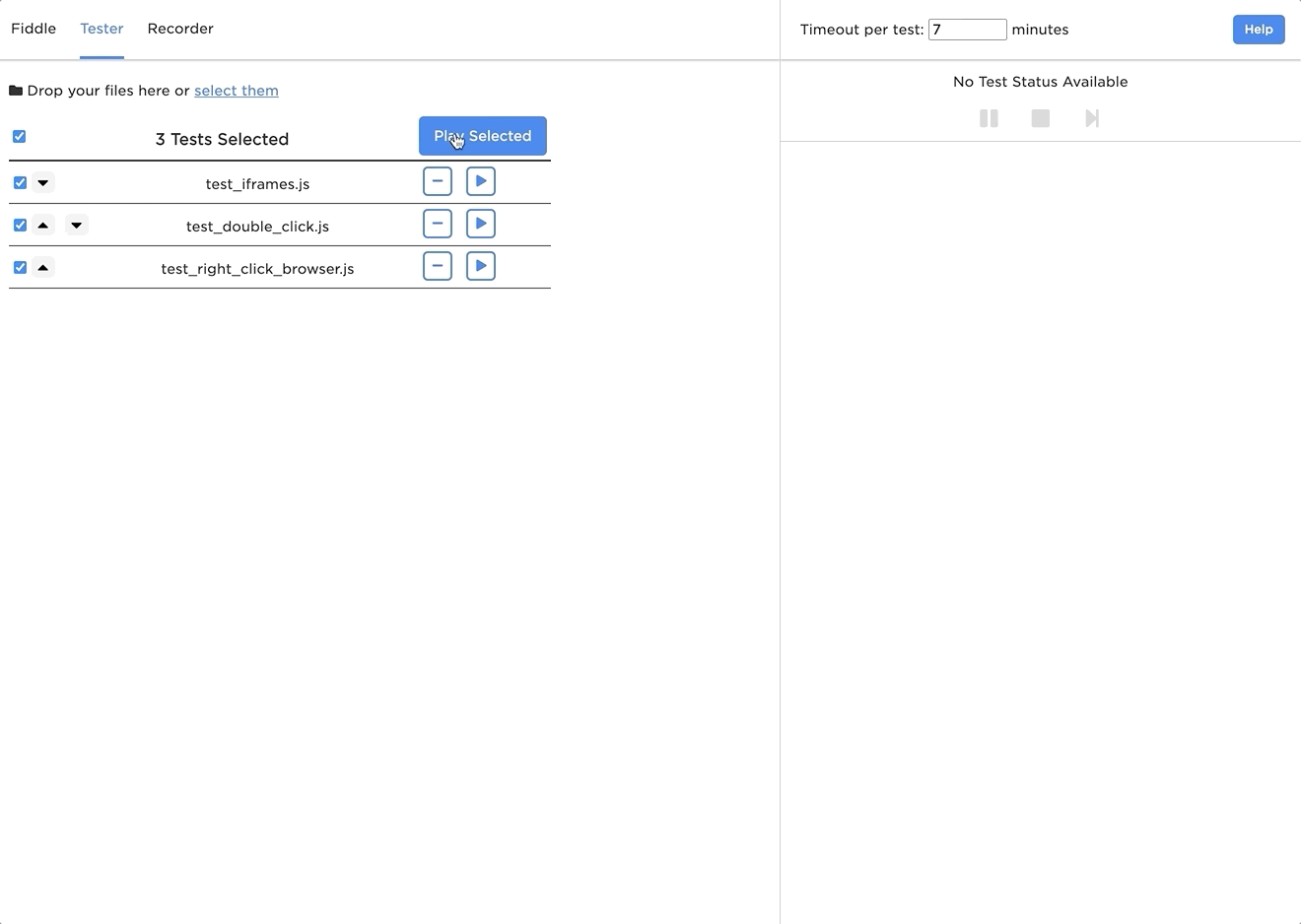Remove test_iframes.js using its minus icon
This screenshot has width=1301, height=924.
point(438,181)
